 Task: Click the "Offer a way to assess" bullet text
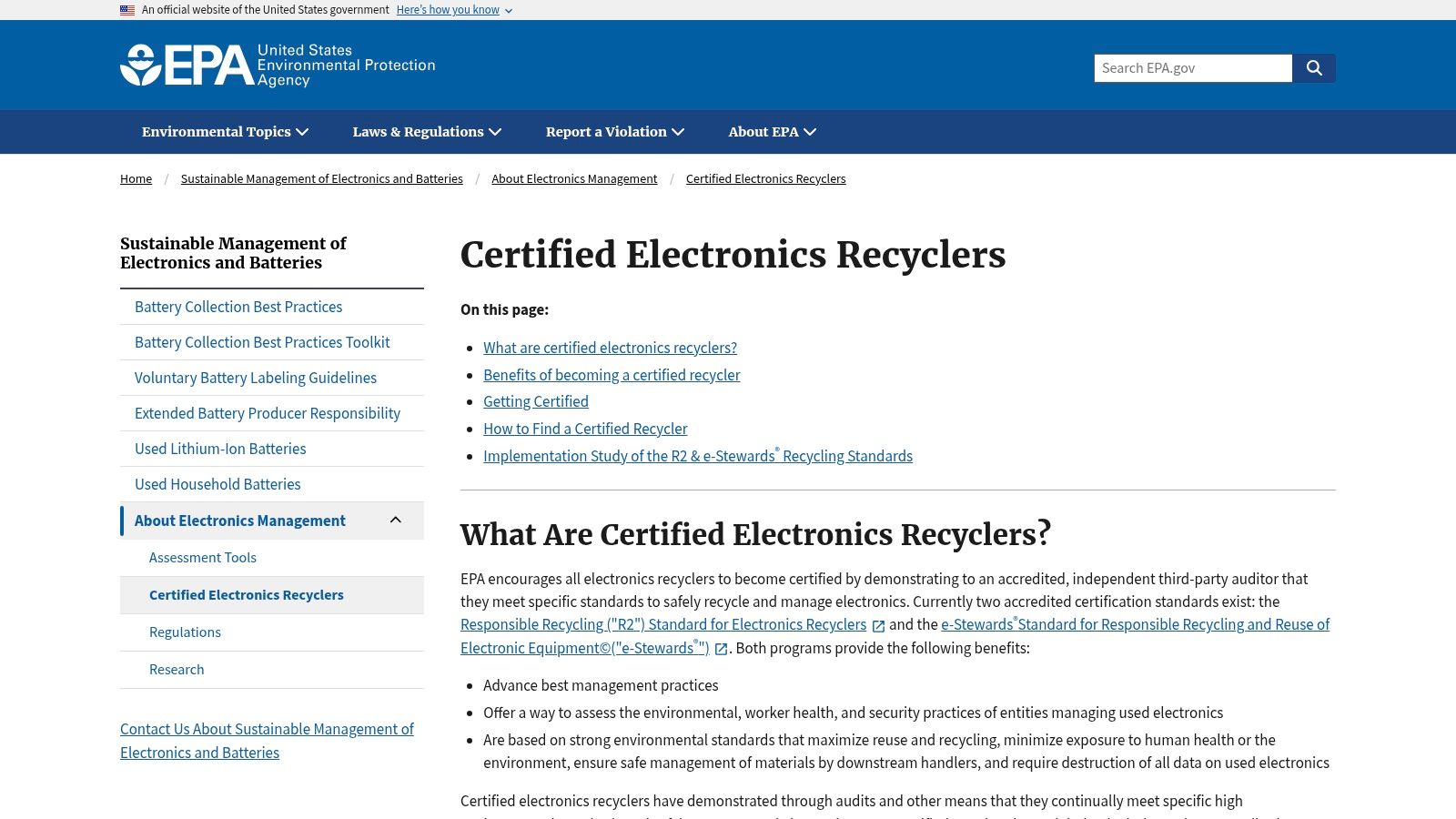click(853, 713)
